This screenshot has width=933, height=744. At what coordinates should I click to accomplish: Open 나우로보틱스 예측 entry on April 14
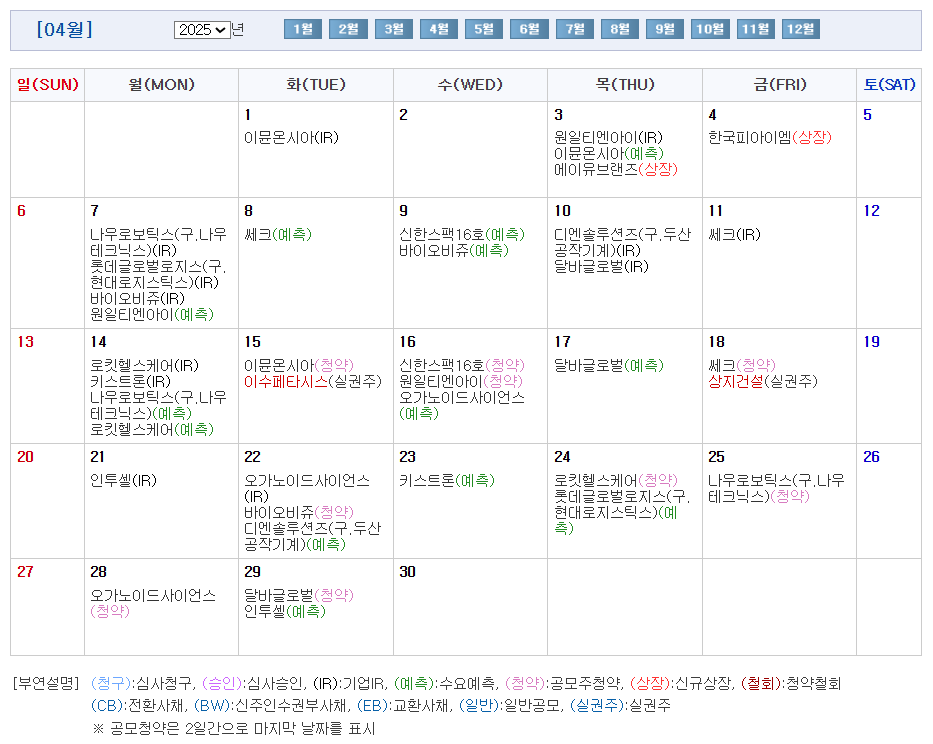click(x=158, y=405)
